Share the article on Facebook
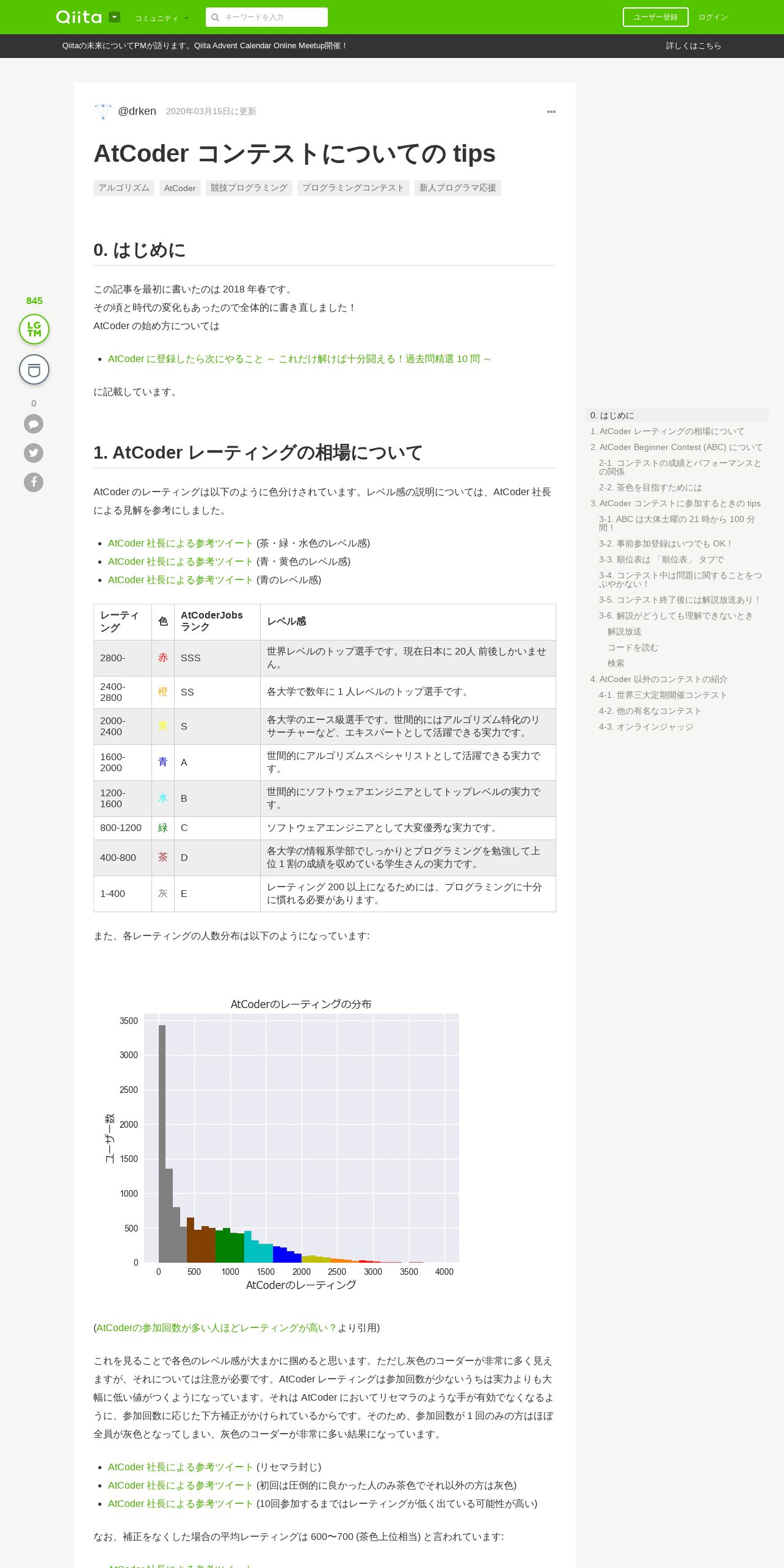784x1568 pixels. tap(34, 482)
